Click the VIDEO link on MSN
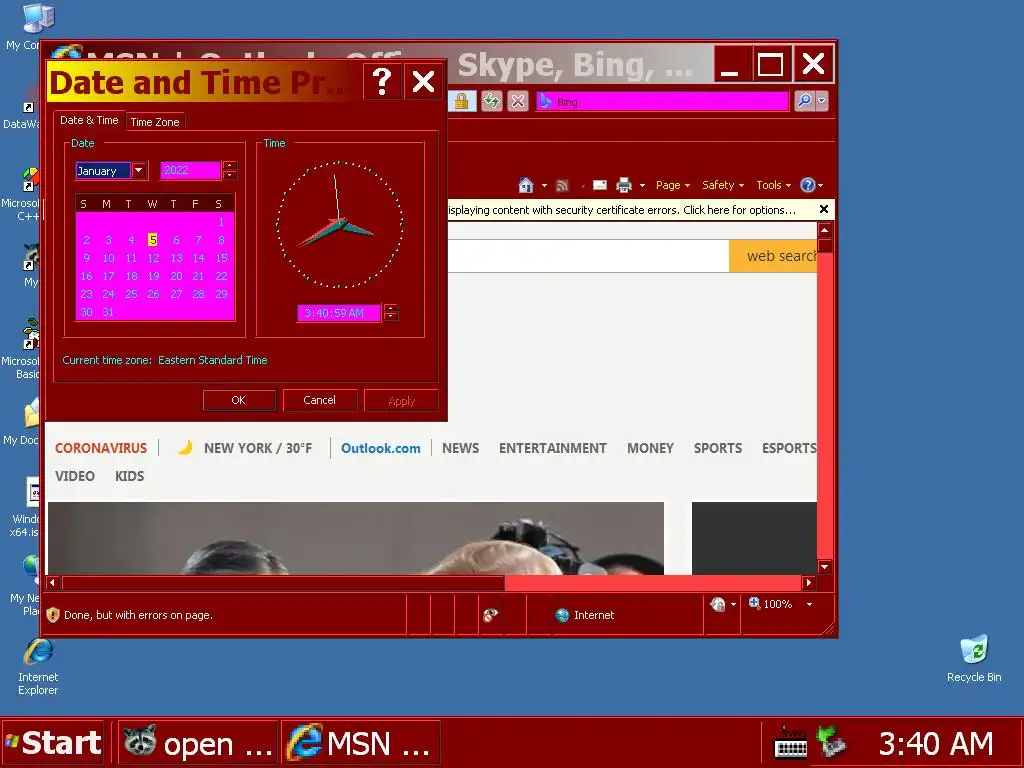 74,477
